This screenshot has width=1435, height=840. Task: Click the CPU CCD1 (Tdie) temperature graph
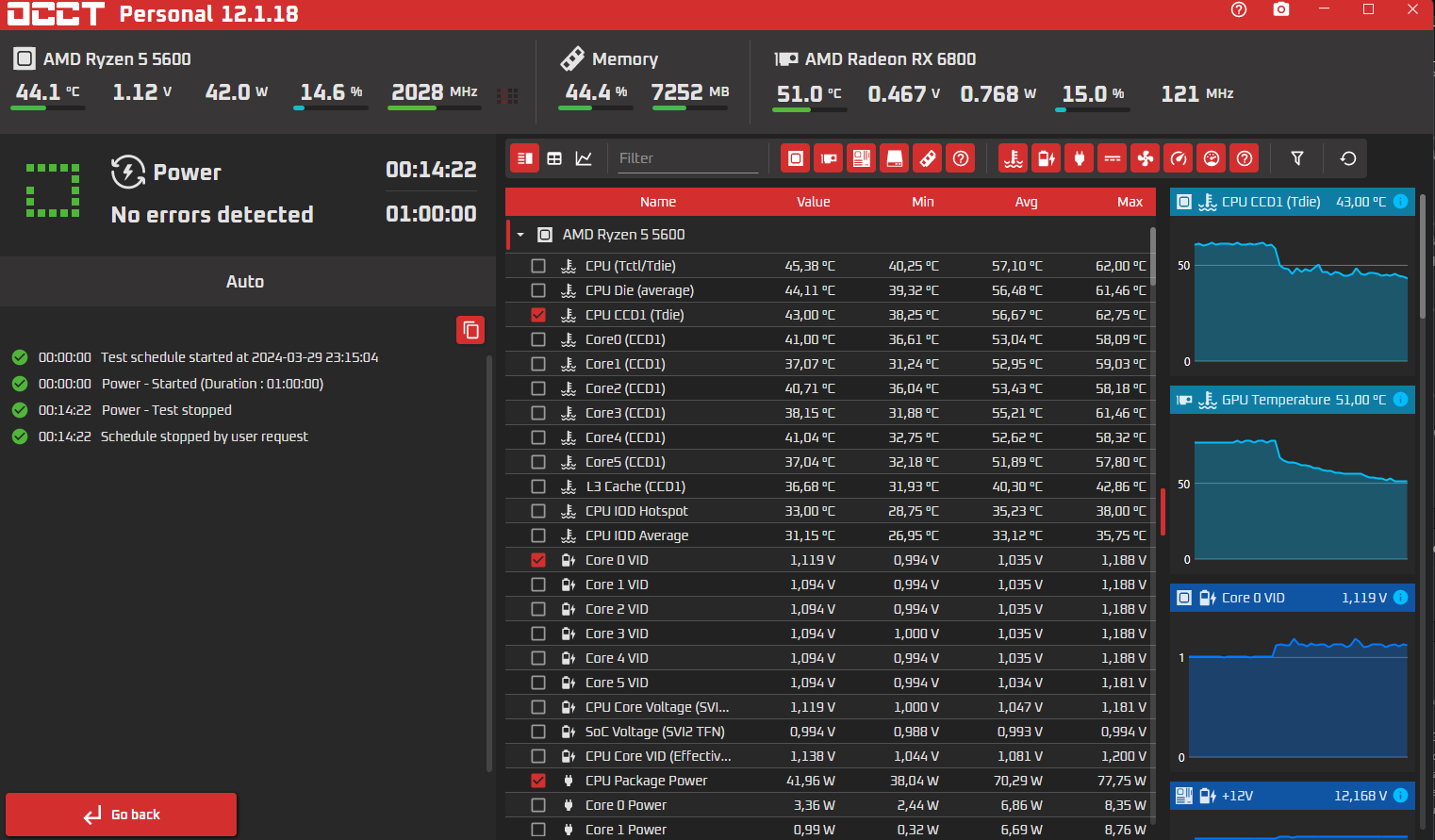tap(1301, 302)
